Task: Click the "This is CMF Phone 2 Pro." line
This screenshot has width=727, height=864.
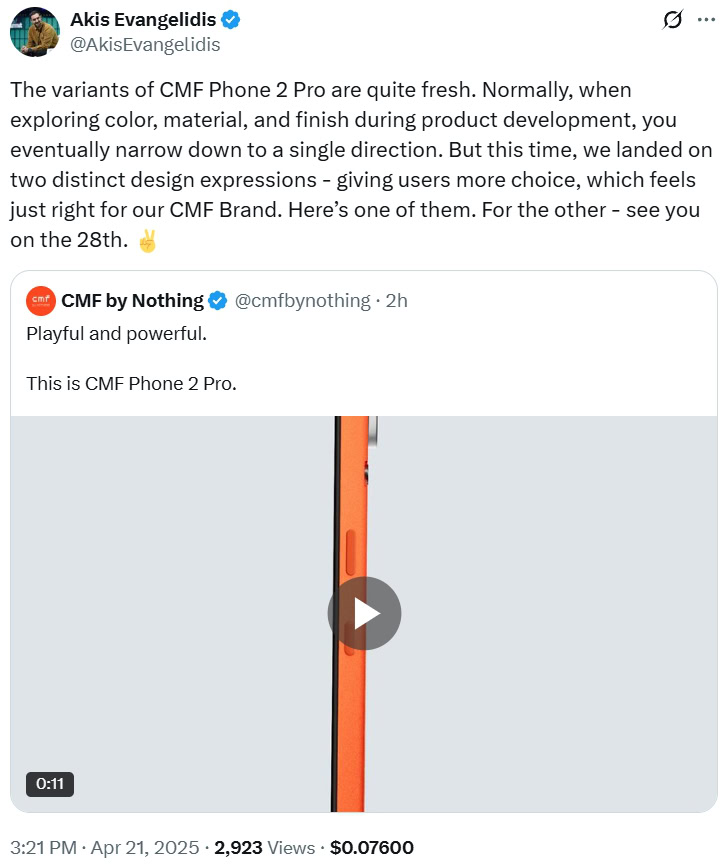Action: [x=131, y=382]
